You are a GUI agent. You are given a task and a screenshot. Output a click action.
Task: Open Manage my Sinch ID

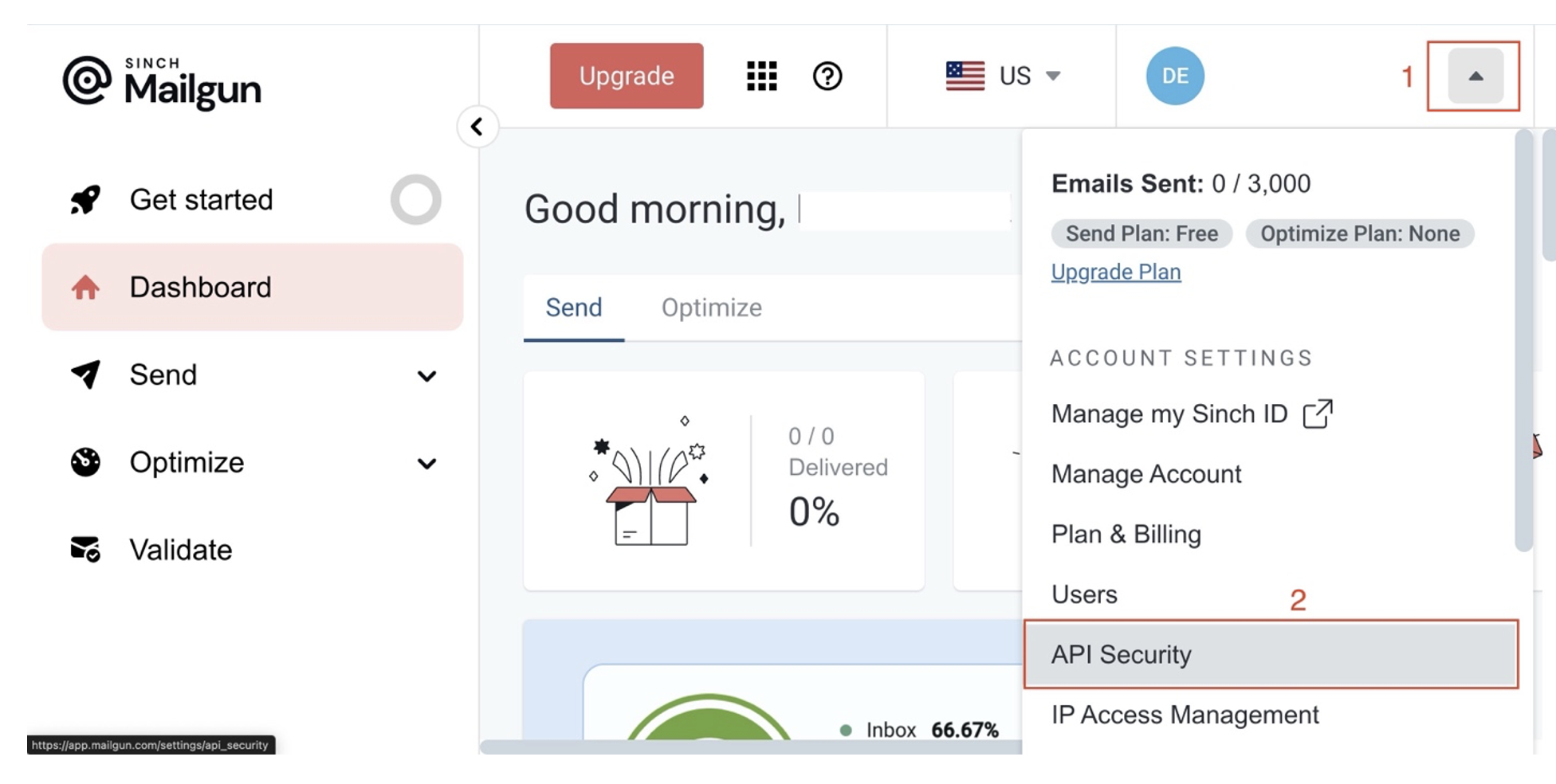[x=1169, y=414]
